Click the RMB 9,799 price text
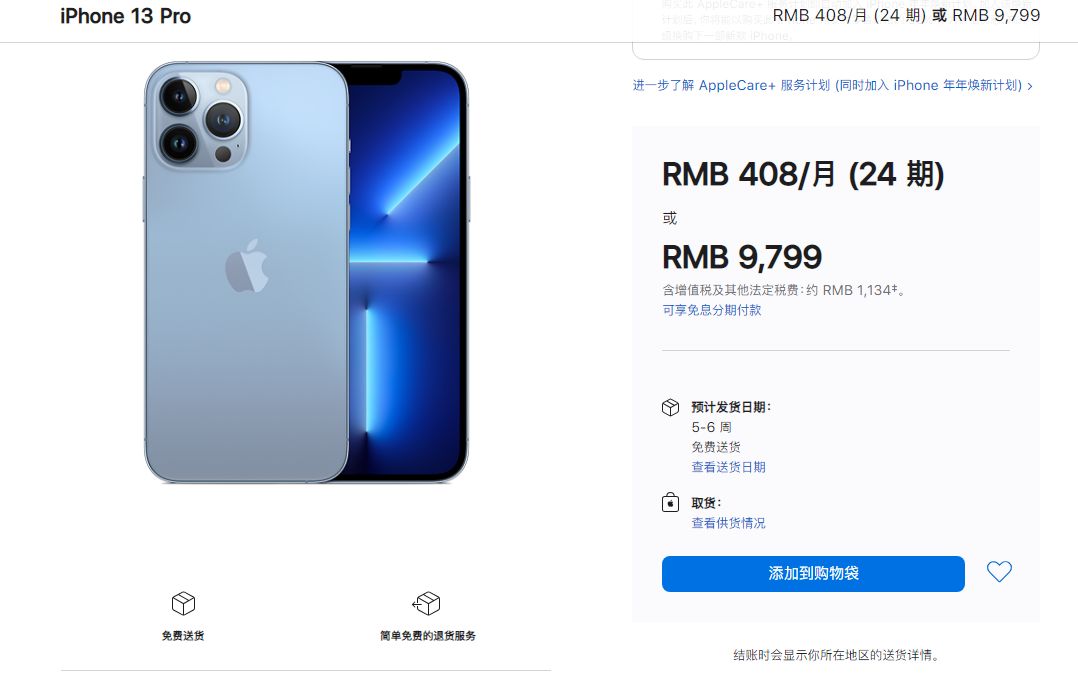Image resolution: width=1078 pixels, height=687 pixels. coord(742,257)
